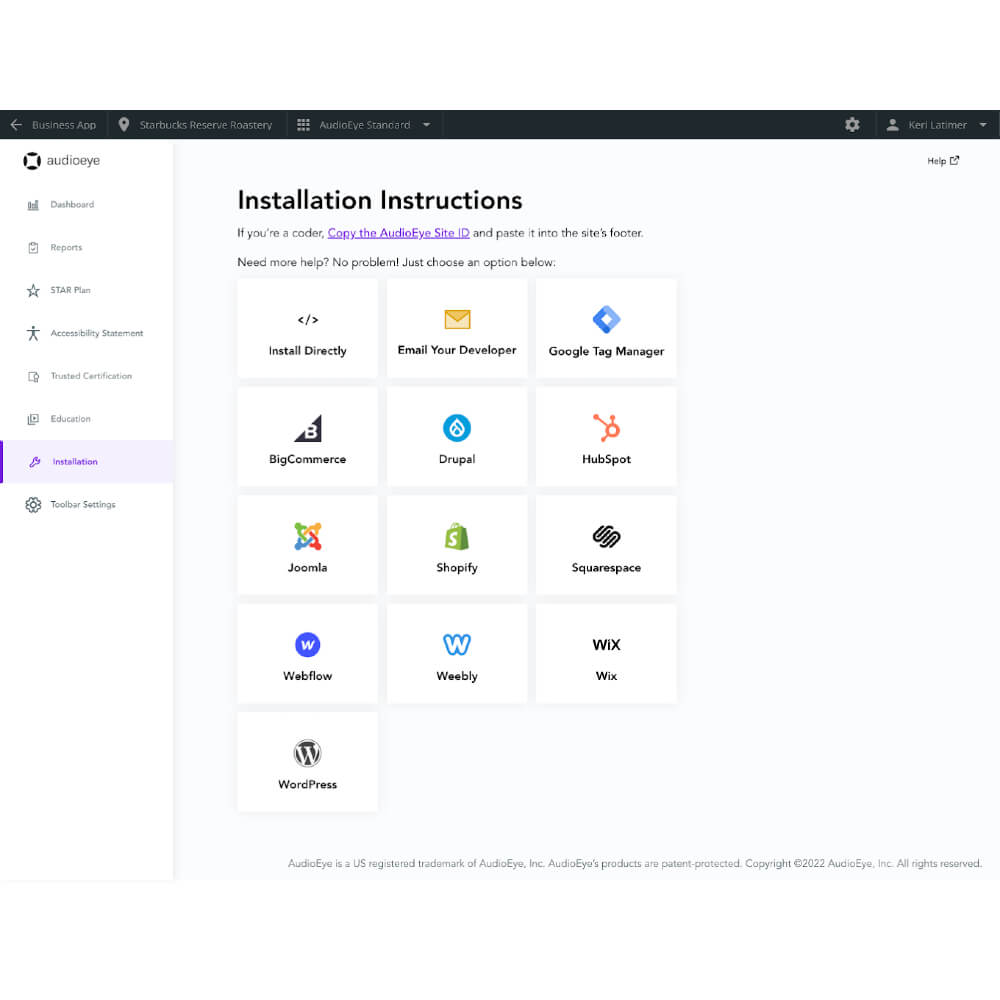1000x1000 pixels.
Task: Choose the Squarespace logo icon
Action: click(606, 536)
